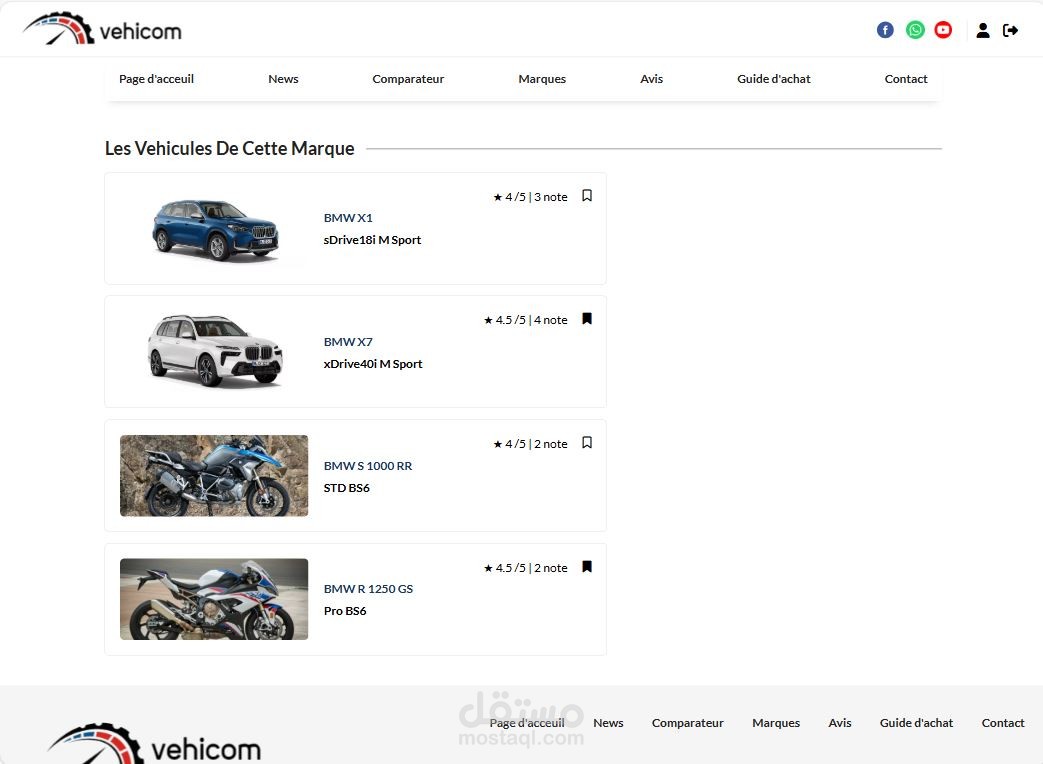Open the BMW X1 link
Screen dimensions: 1043x764
pyautogui.click(x=348, y=217)
